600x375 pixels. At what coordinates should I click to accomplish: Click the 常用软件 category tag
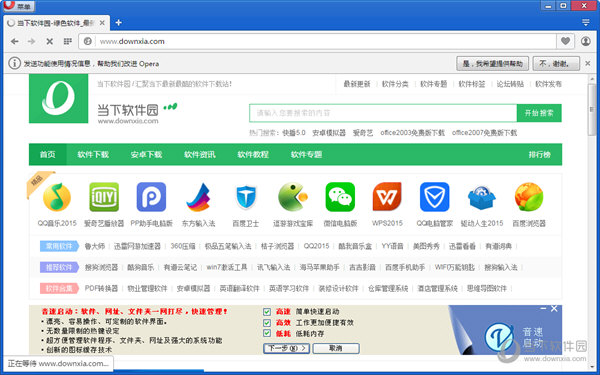[59, 246]
